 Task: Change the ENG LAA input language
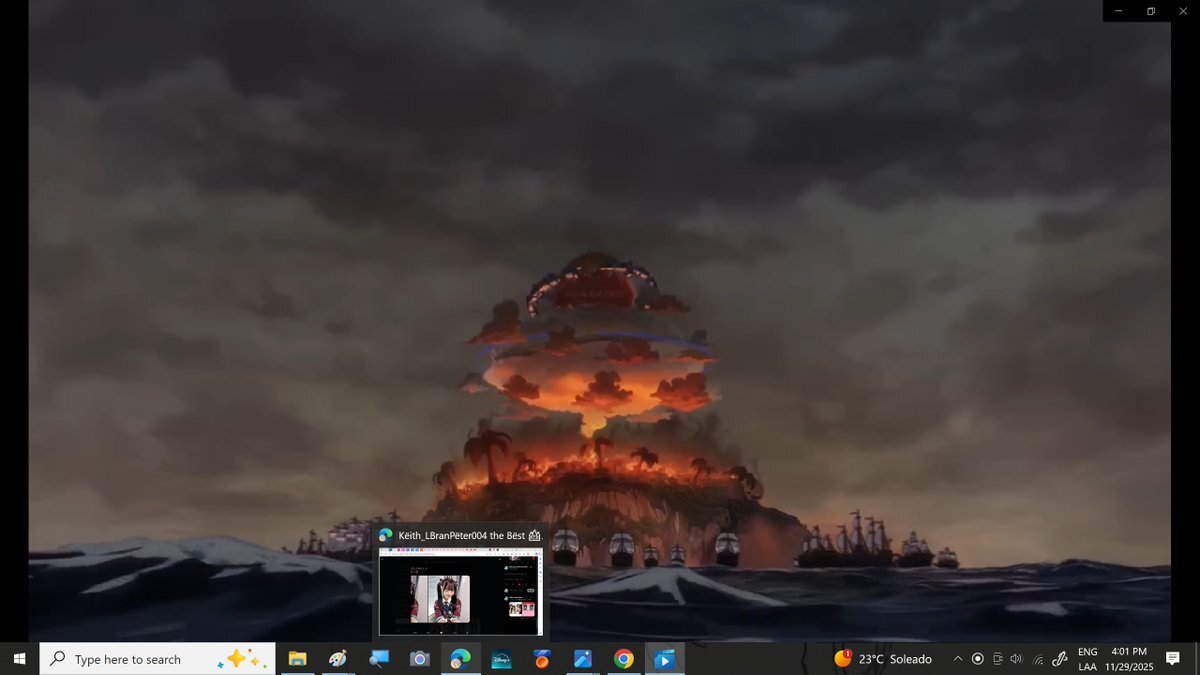pos(1087,659)
